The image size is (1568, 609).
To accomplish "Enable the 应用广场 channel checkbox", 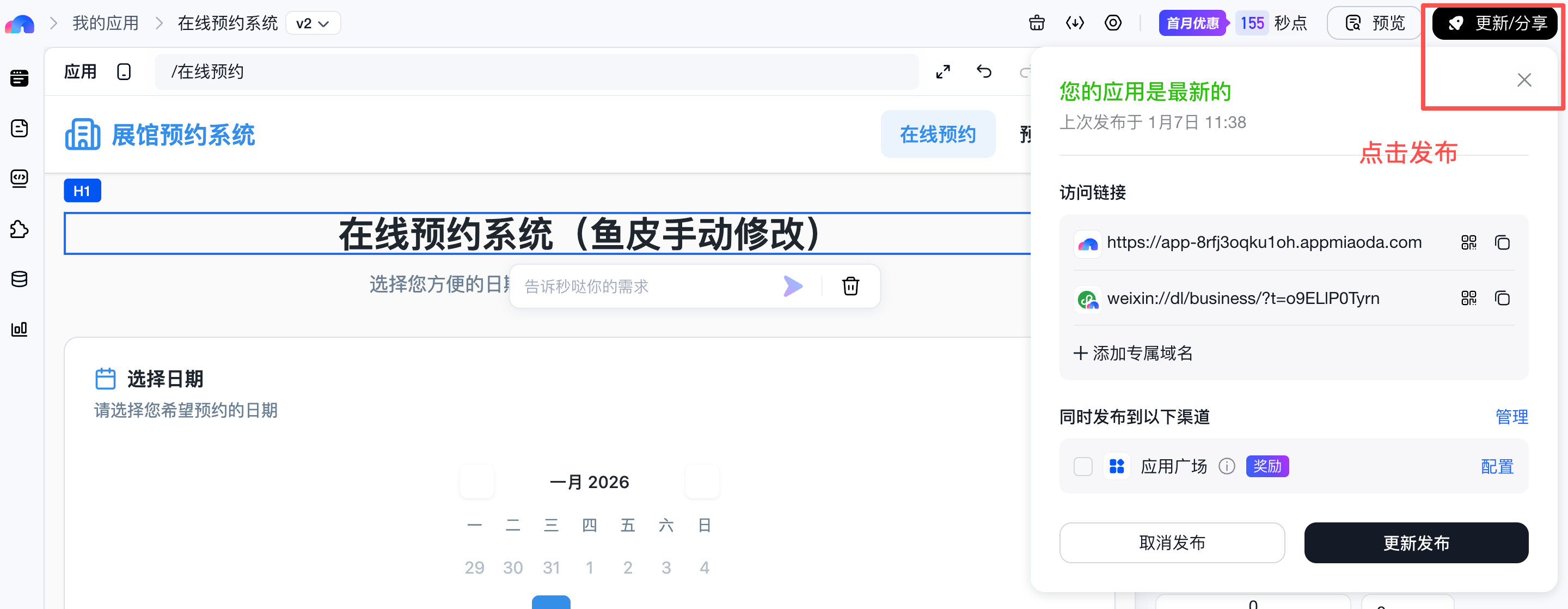I will click(1083, 466).
